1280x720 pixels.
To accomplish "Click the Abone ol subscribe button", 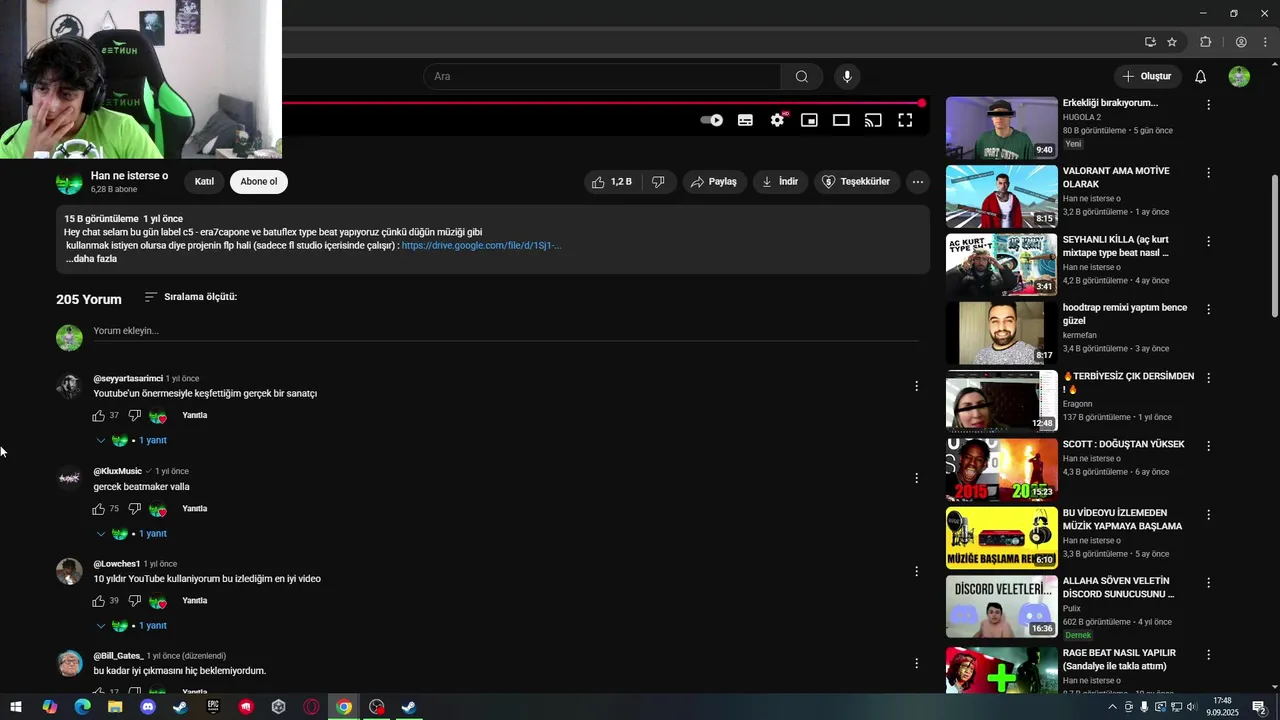I will [x=259, y=182].
